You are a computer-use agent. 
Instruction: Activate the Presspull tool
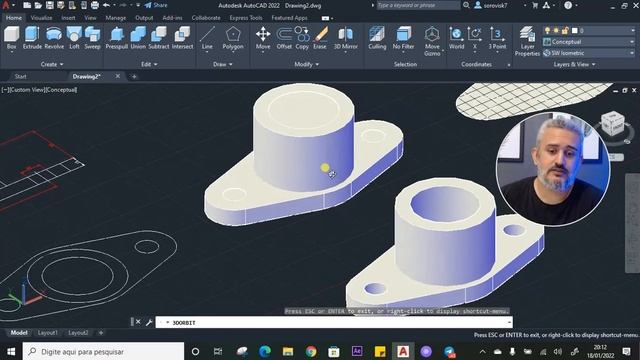pyautogui.click(x=117, y=38)
